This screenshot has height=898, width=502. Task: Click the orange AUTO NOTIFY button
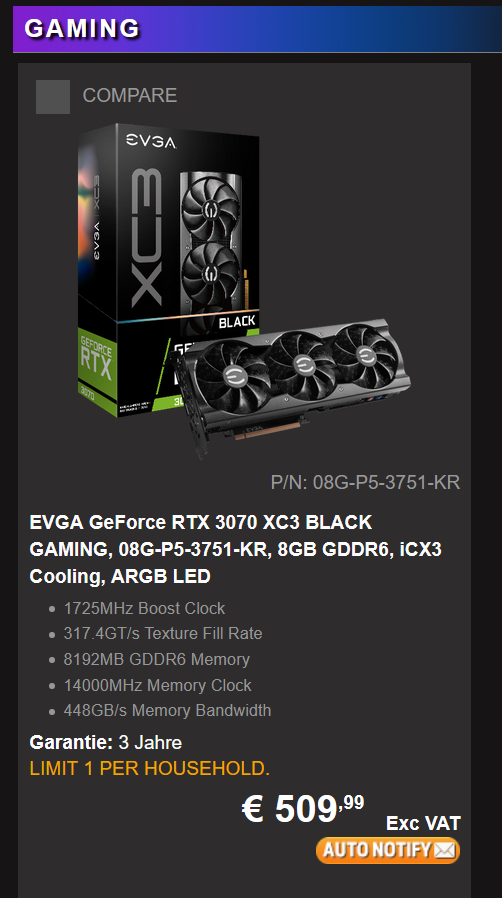point(388,849)
